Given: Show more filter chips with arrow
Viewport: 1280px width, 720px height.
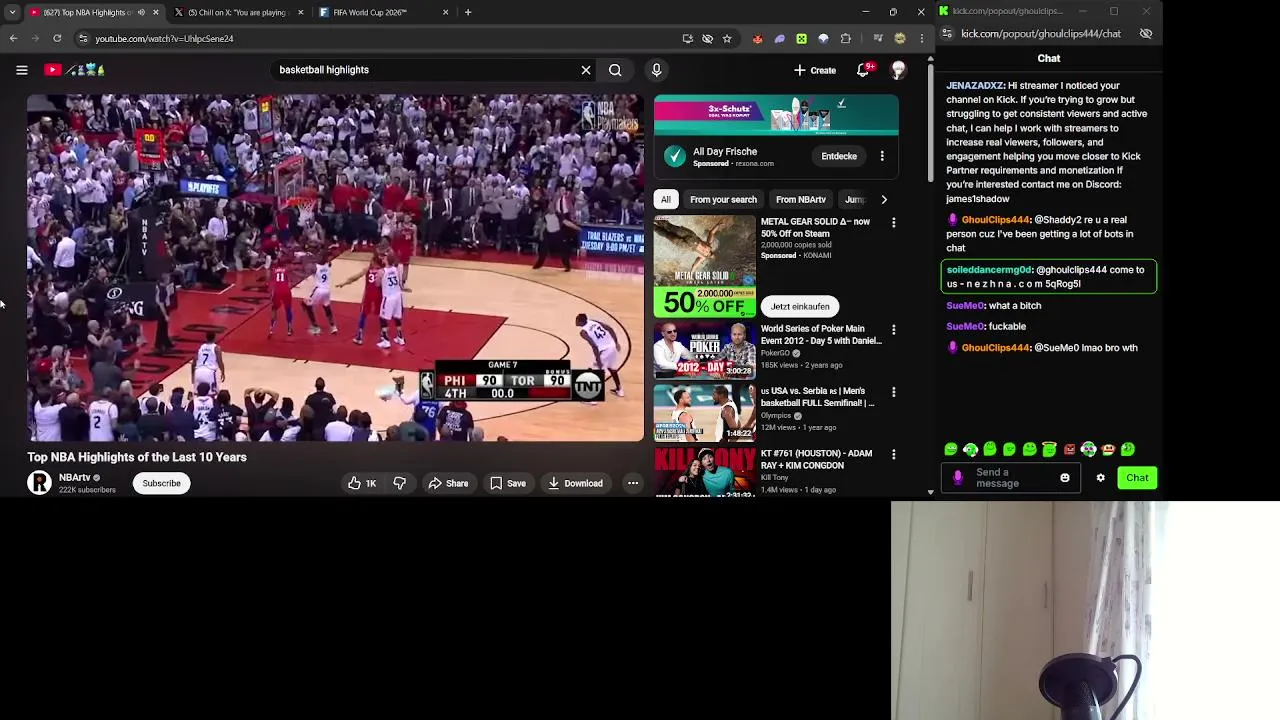Looking at the screenshot, I should (883, 199).
